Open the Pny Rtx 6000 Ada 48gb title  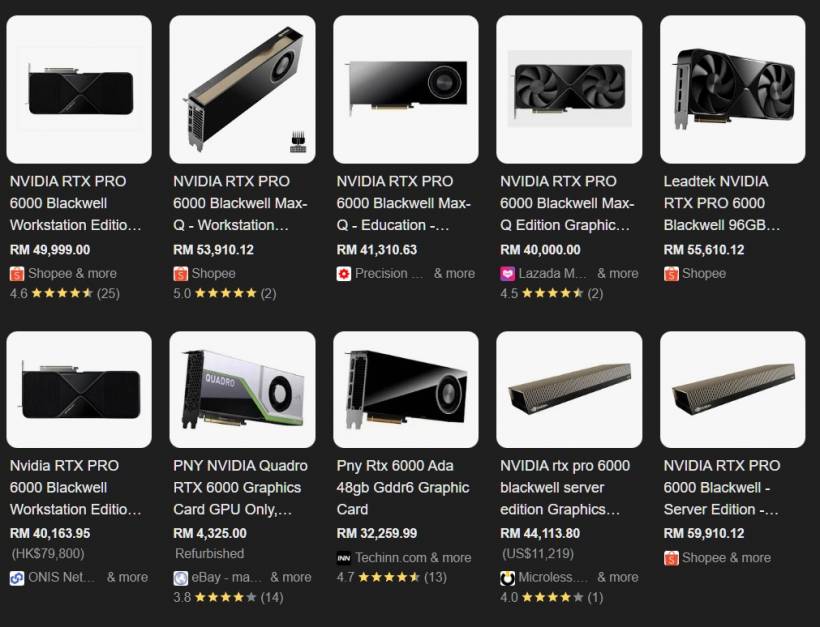click(403, 487)
